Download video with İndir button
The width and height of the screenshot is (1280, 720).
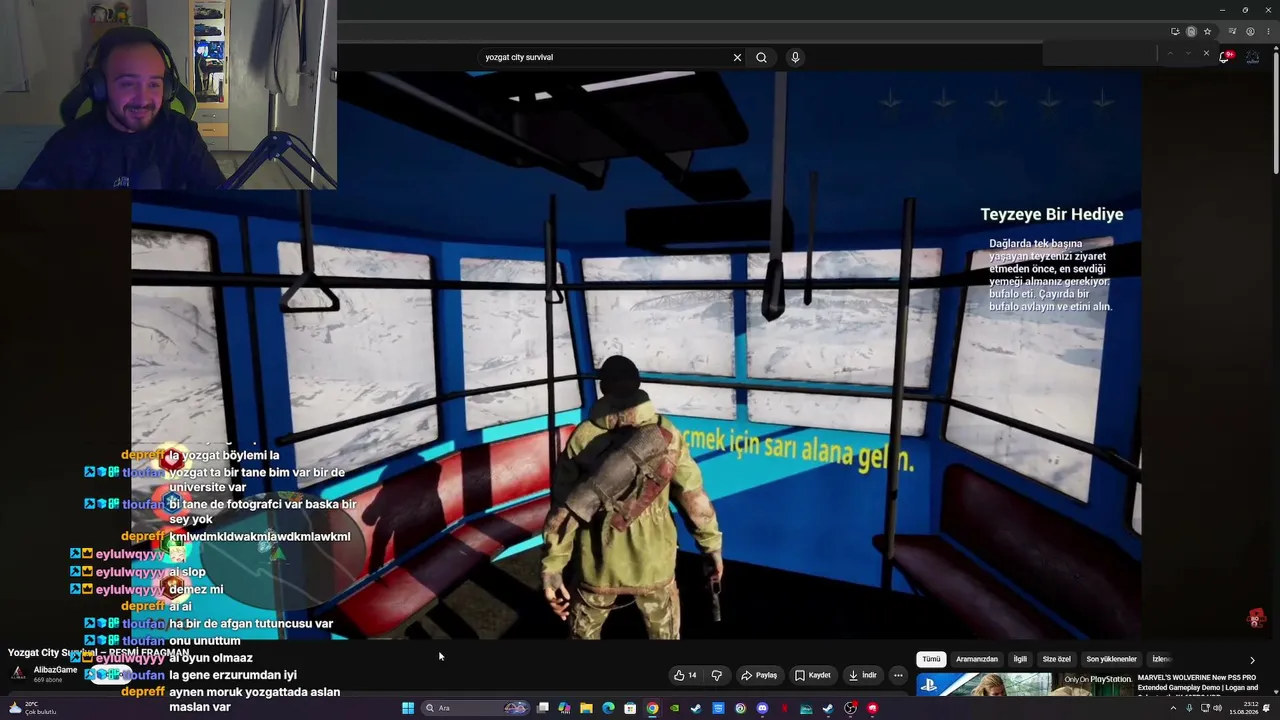coord(862,675)
